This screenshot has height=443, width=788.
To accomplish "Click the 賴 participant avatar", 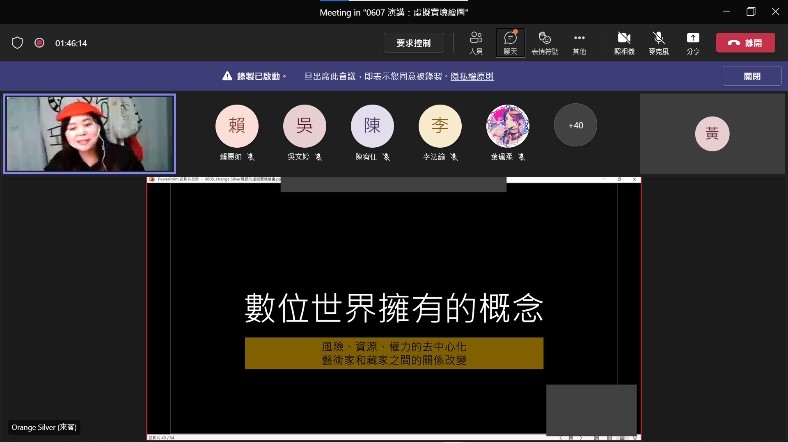I will (x=237, y=126).
